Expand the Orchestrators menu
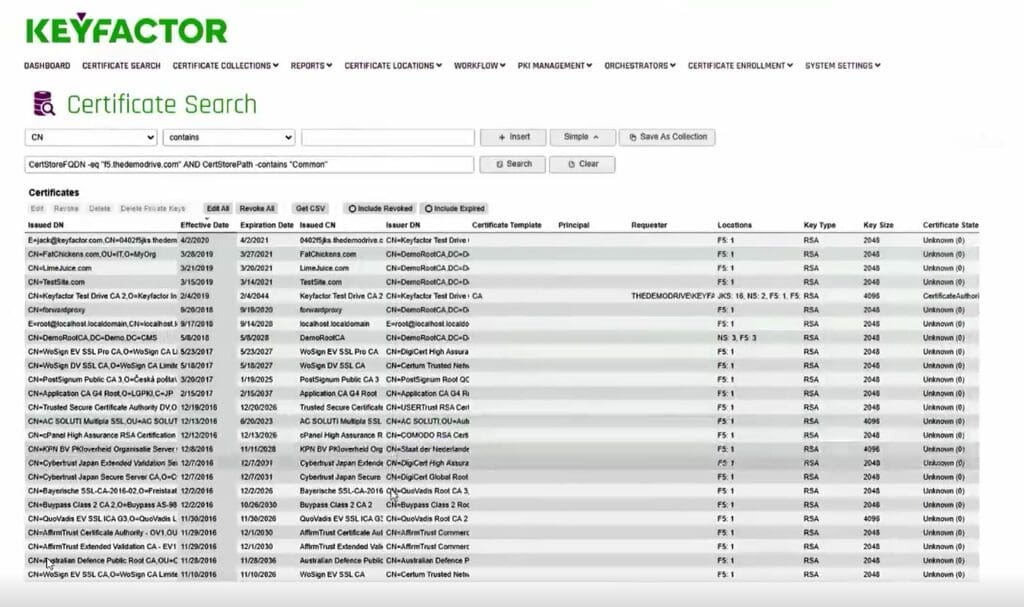 coord(640,65)
